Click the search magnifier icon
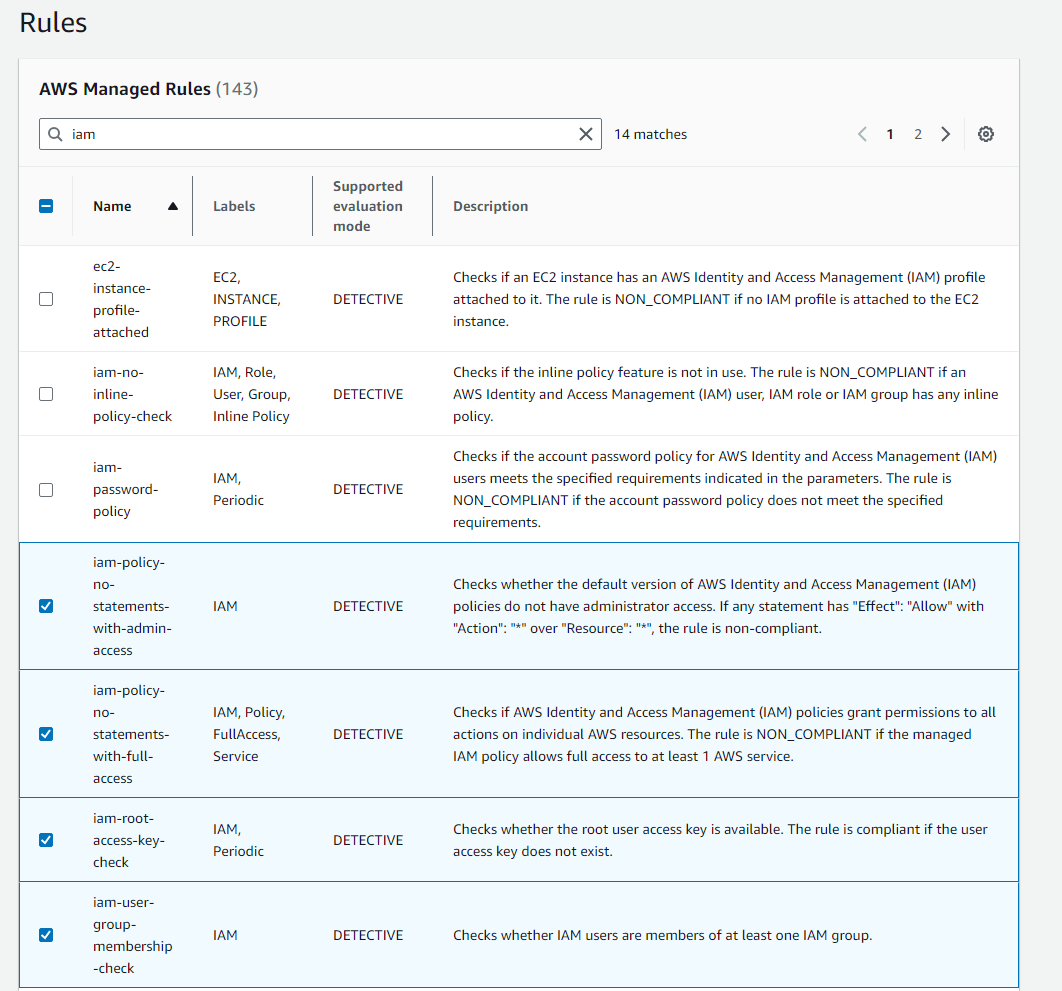This screenshot has height=991, width=1062. 56,134
